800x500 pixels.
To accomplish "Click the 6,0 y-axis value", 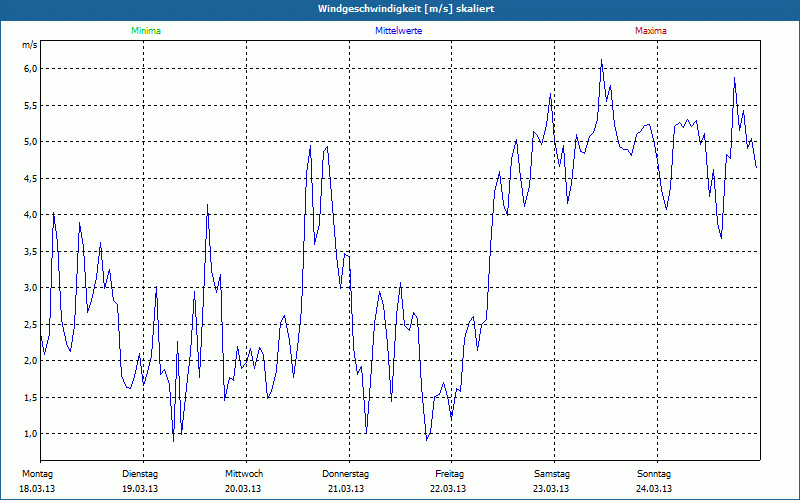I will click(x=30, y=69).
